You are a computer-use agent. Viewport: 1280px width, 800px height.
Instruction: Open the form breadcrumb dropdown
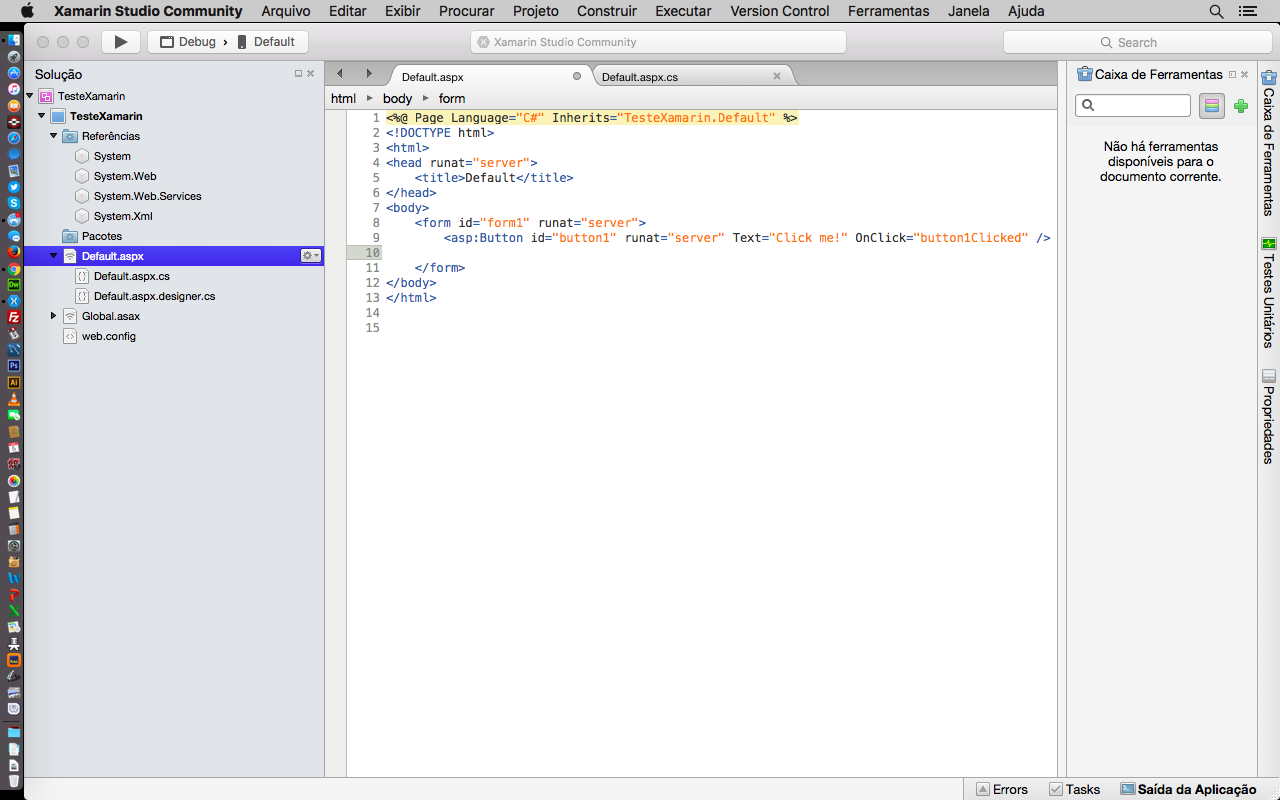pos(452,98)
